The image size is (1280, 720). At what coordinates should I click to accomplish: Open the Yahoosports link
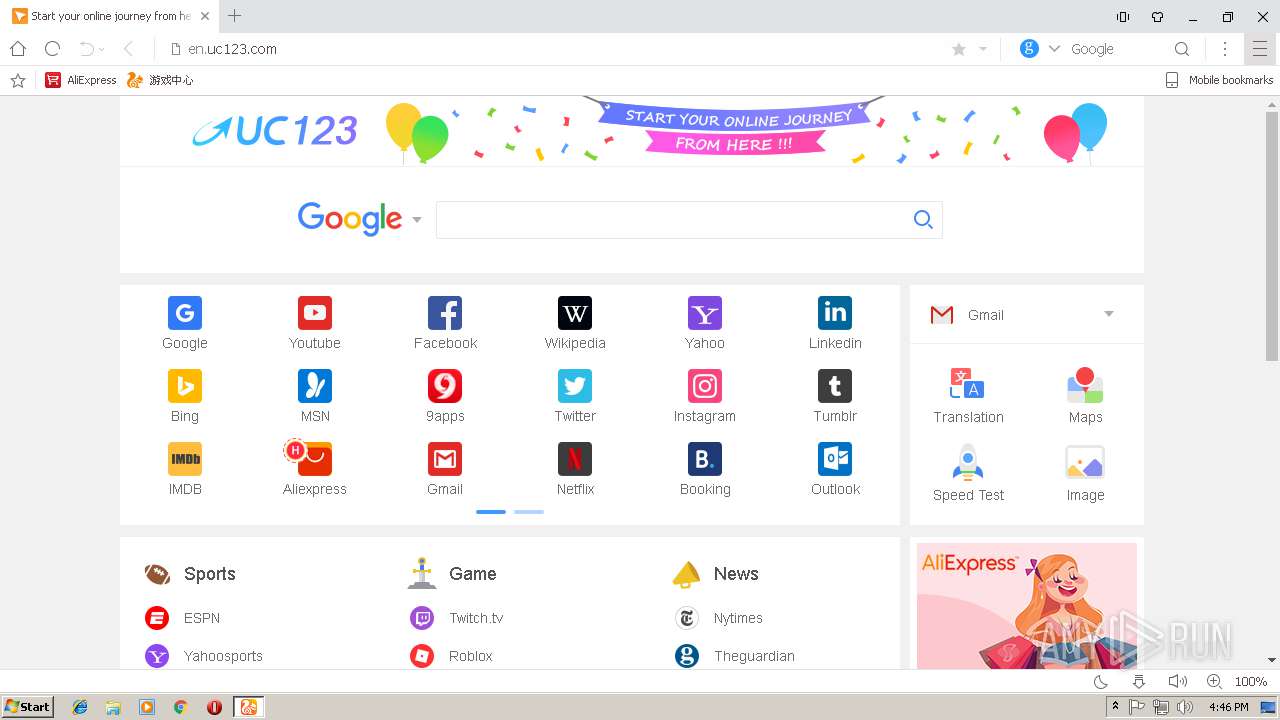coord(204,656)
